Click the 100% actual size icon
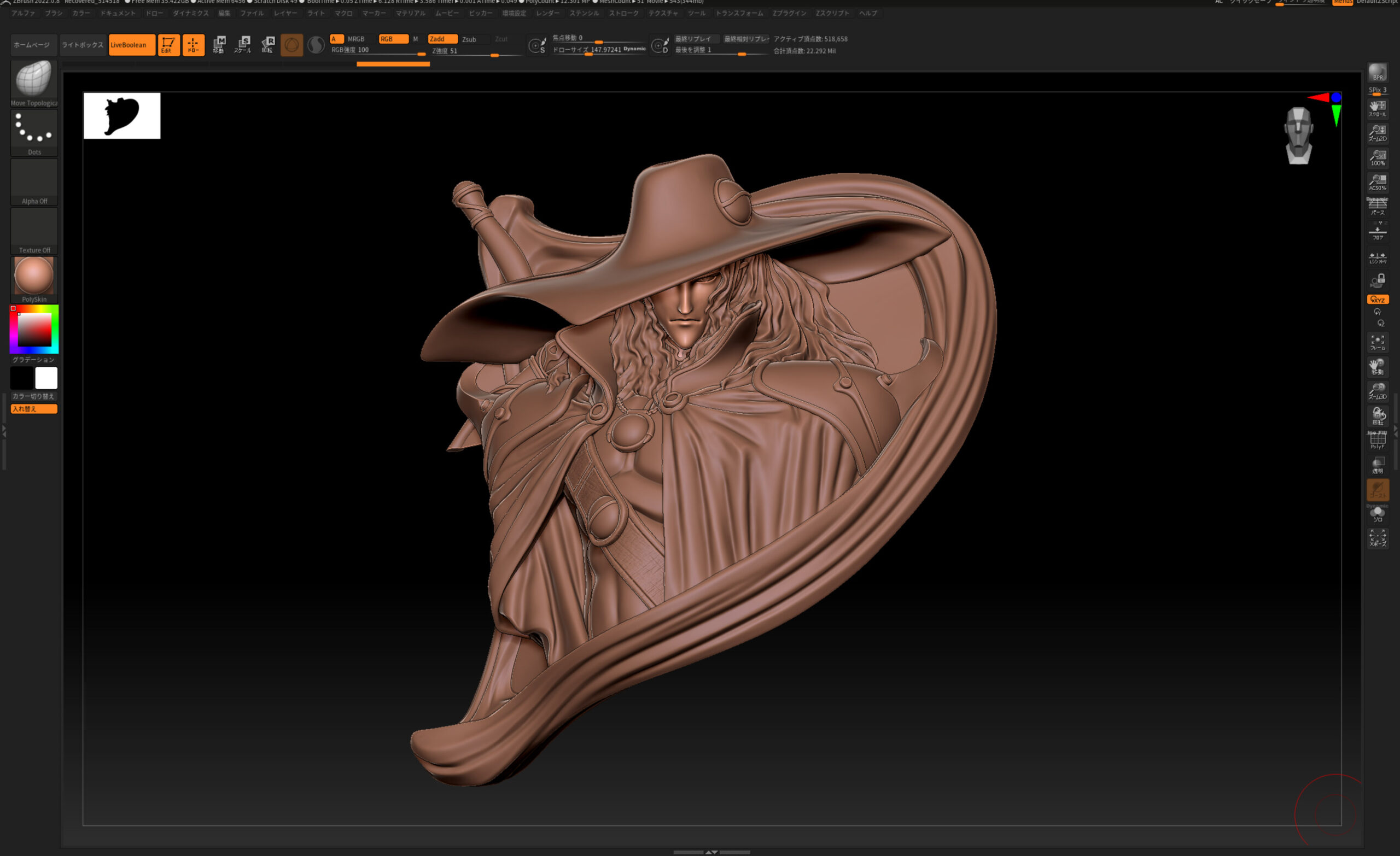Viewport: 1400px width, 856px height. [x=1378, y=158]
